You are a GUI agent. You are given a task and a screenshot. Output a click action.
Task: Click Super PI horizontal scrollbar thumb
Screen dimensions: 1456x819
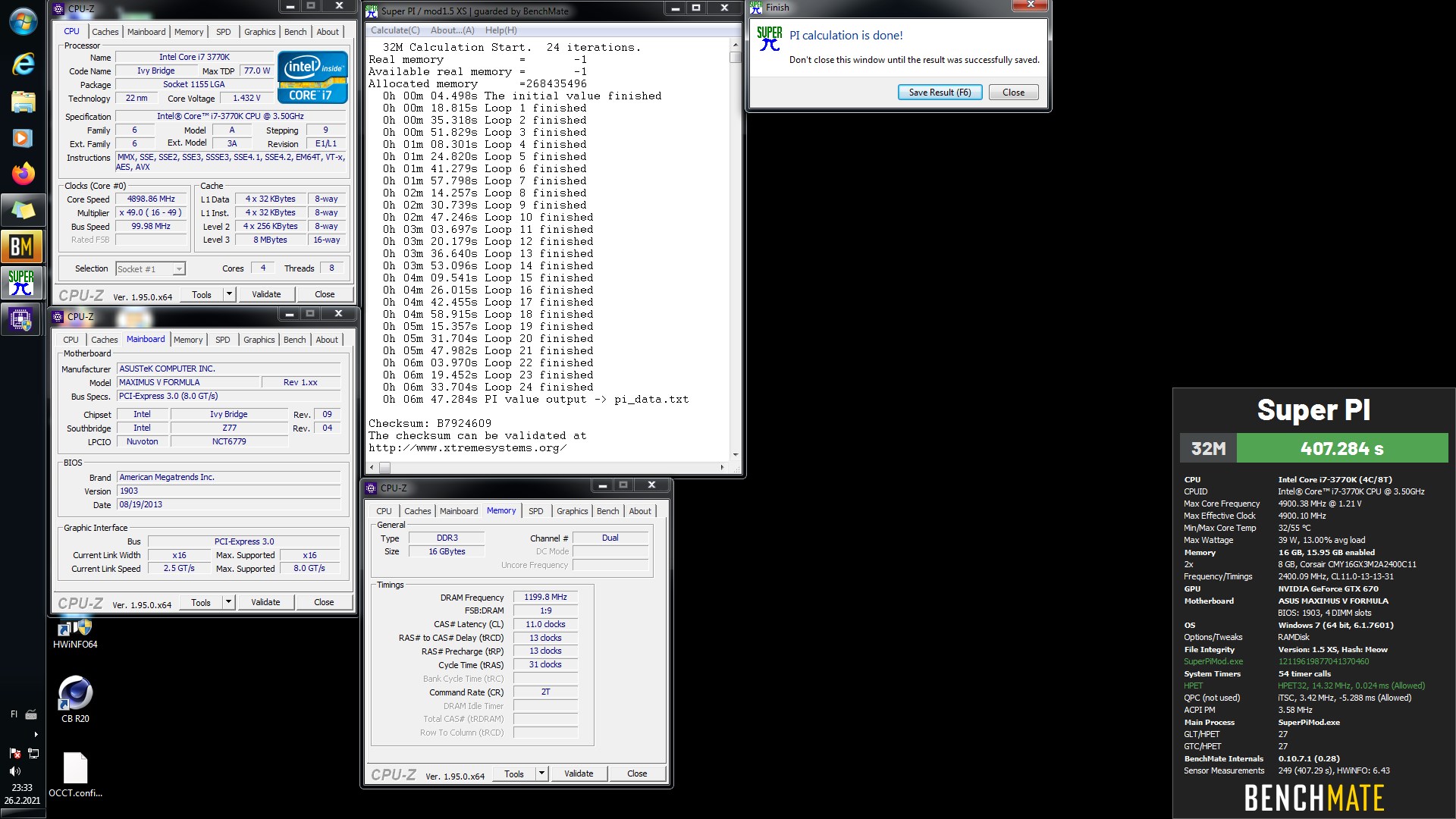click(384, 468)
